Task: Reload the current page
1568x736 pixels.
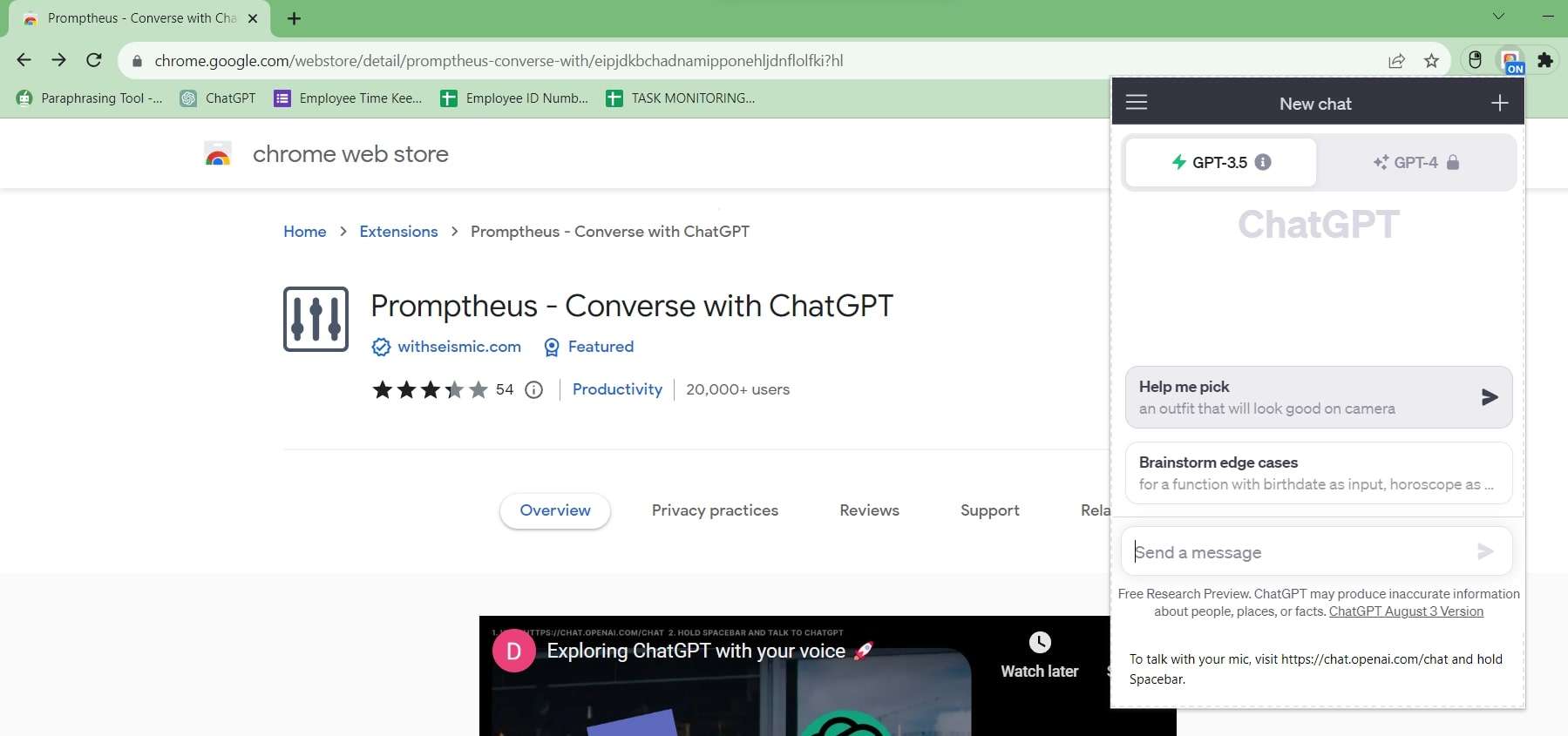Action: (94, 60)
